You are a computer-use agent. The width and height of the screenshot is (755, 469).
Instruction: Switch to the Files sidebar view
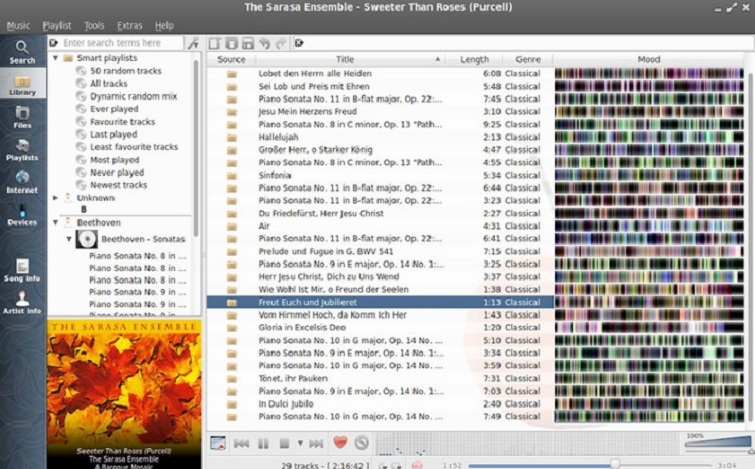[22, 117]
